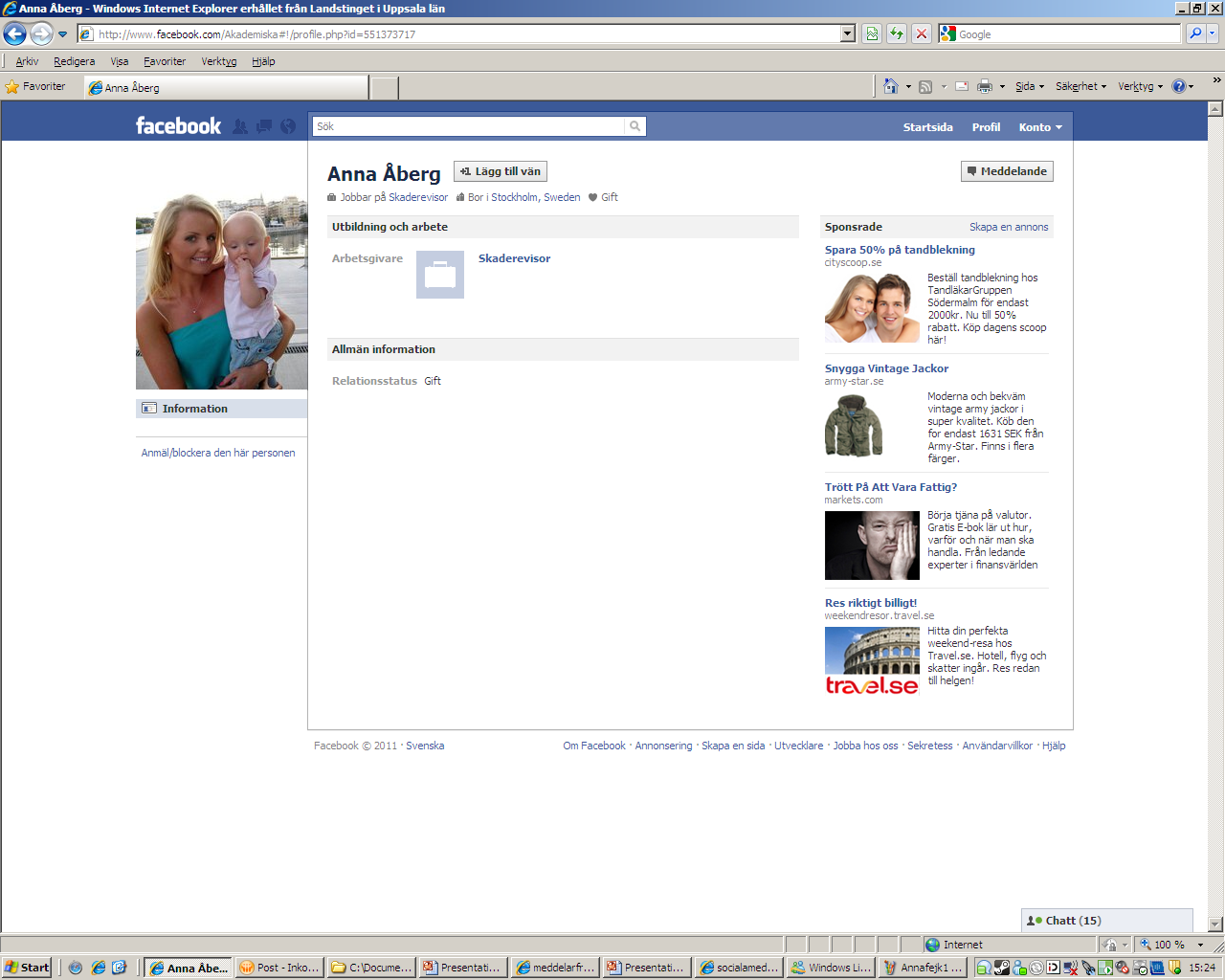The width and height of the screenshot is (1225, 980).
Task: Go to Startsida
Action: pyautogui.click(x=928, y=127)
